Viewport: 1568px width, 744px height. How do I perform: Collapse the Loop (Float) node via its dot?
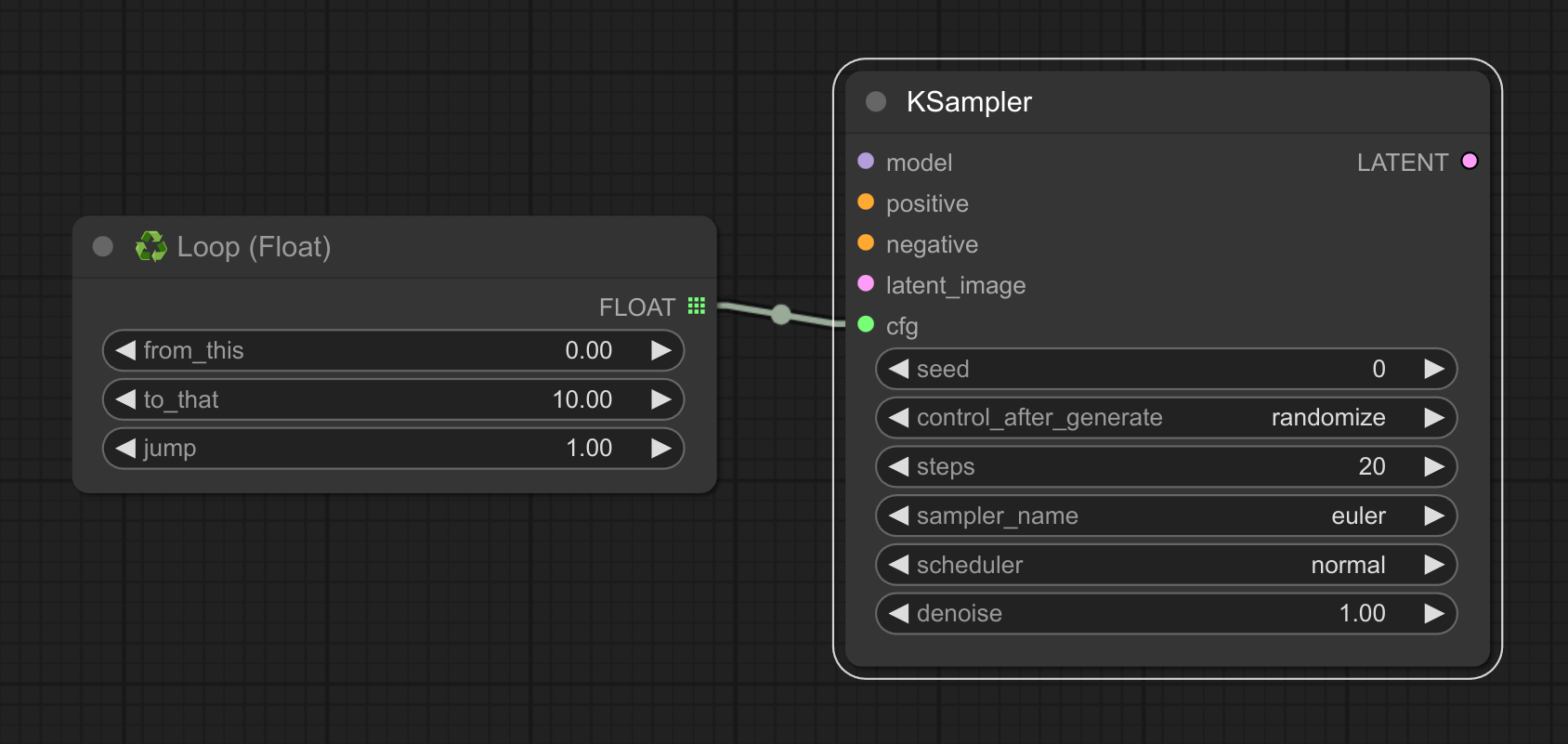(x=103, y=246)
